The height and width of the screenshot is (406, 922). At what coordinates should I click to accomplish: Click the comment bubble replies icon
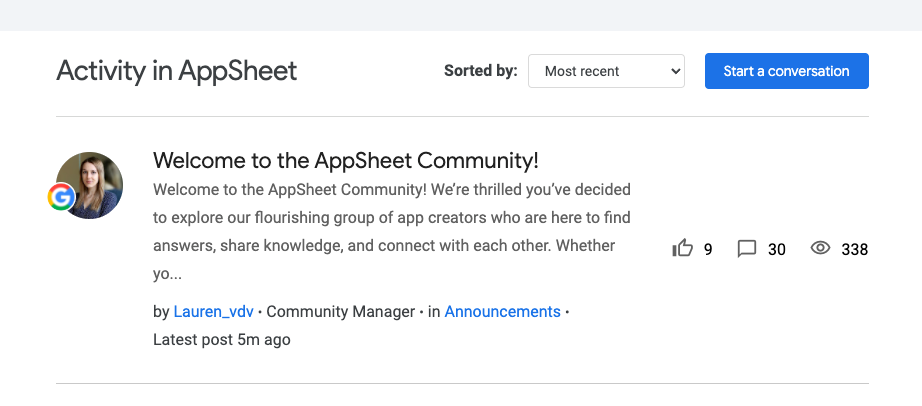pos(746,249)
